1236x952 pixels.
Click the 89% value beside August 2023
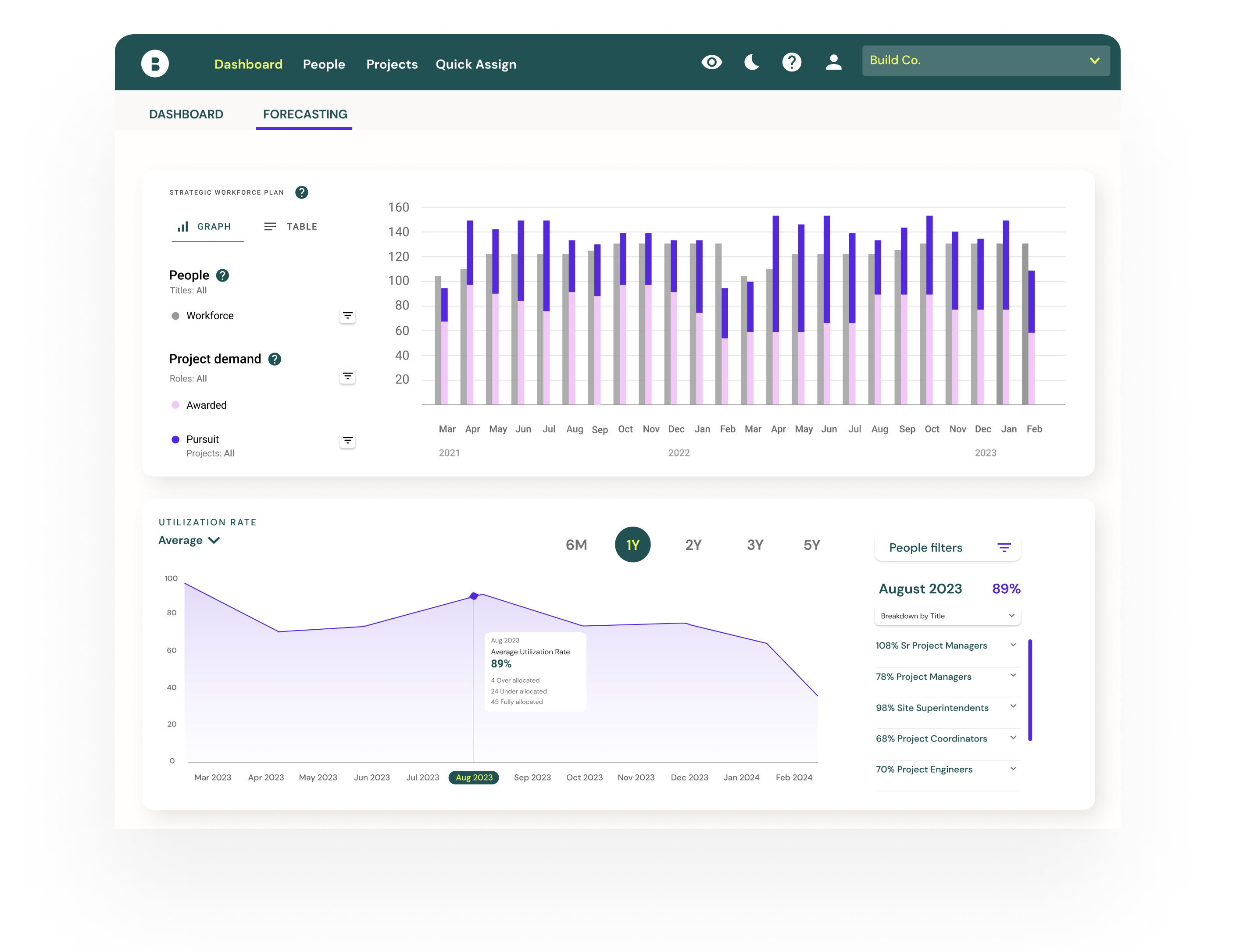[1006, 589]
